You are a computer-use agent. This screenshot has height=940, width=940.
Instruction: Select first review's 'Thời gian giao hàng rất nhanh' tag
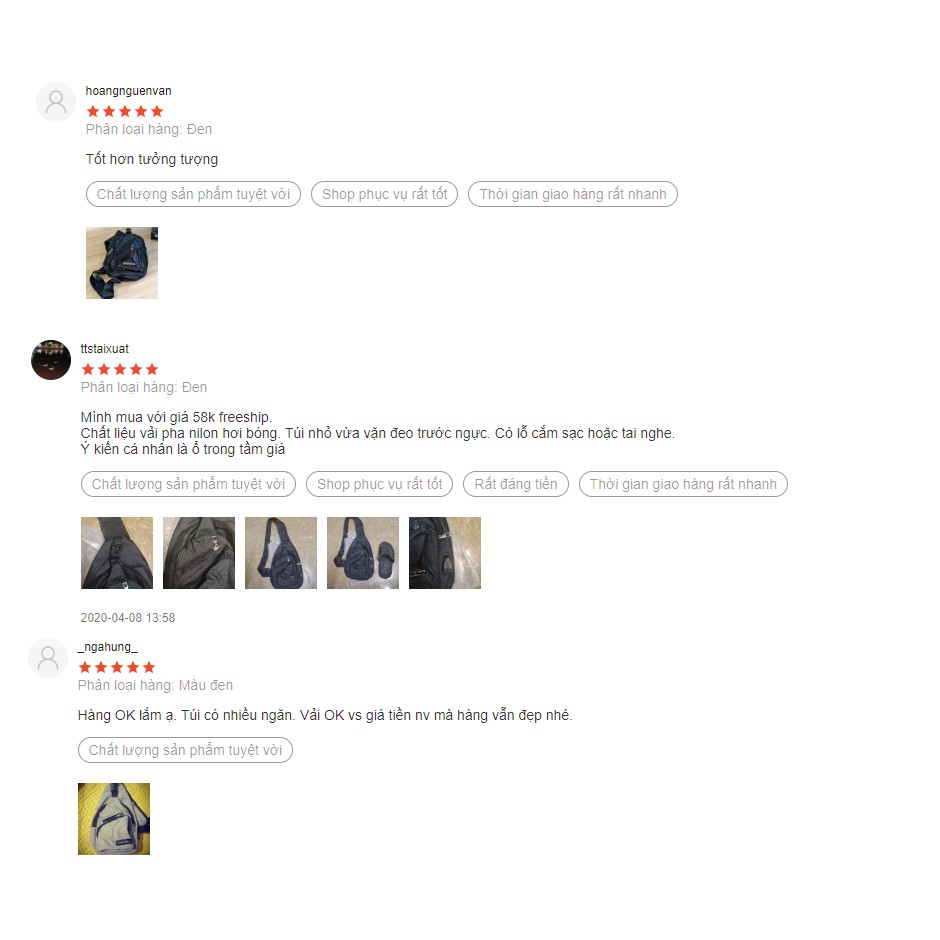pyautogui.click(x=573, y=194)
